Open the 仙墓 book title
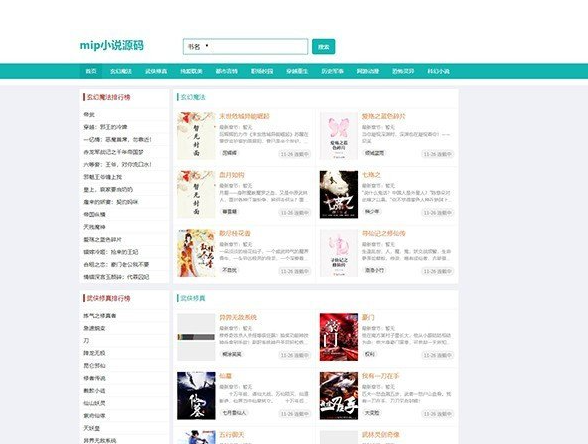This screenshot has height=444, width=588. [x=225, y=376]
